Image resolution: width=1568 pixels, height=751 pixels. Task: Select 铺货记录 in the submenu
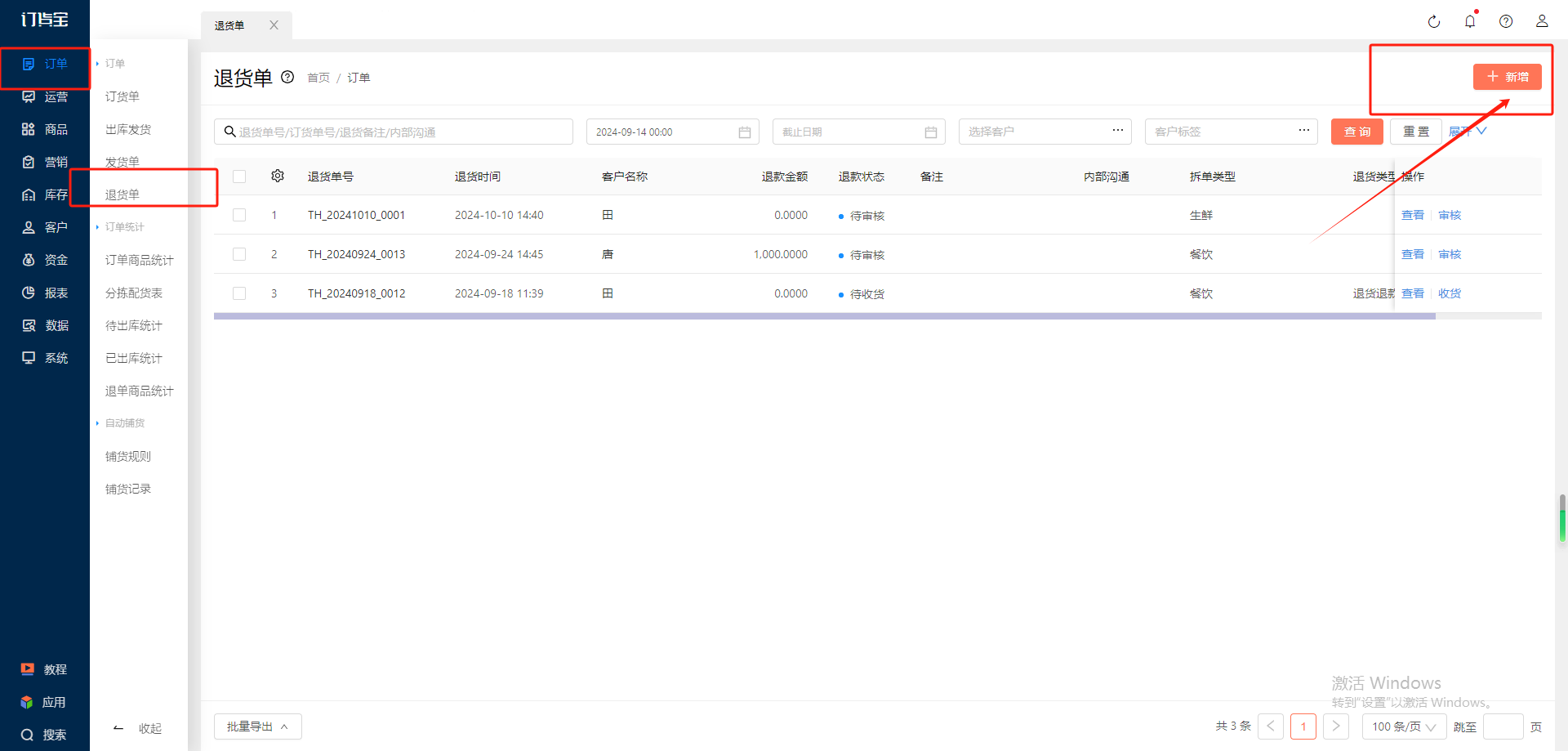point(128,489)
